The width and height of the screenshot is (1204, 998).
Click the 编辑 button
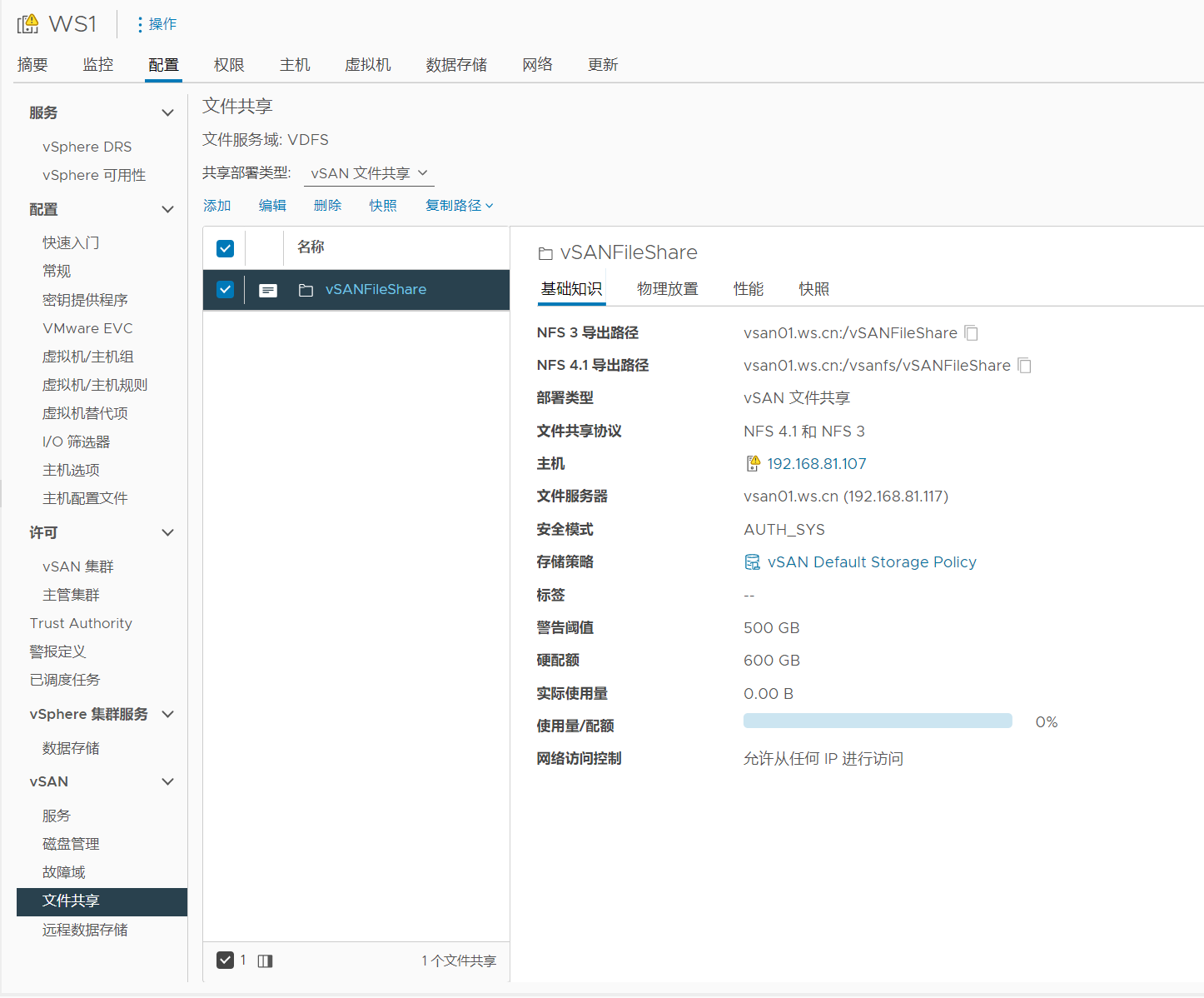tap(272, 206)
